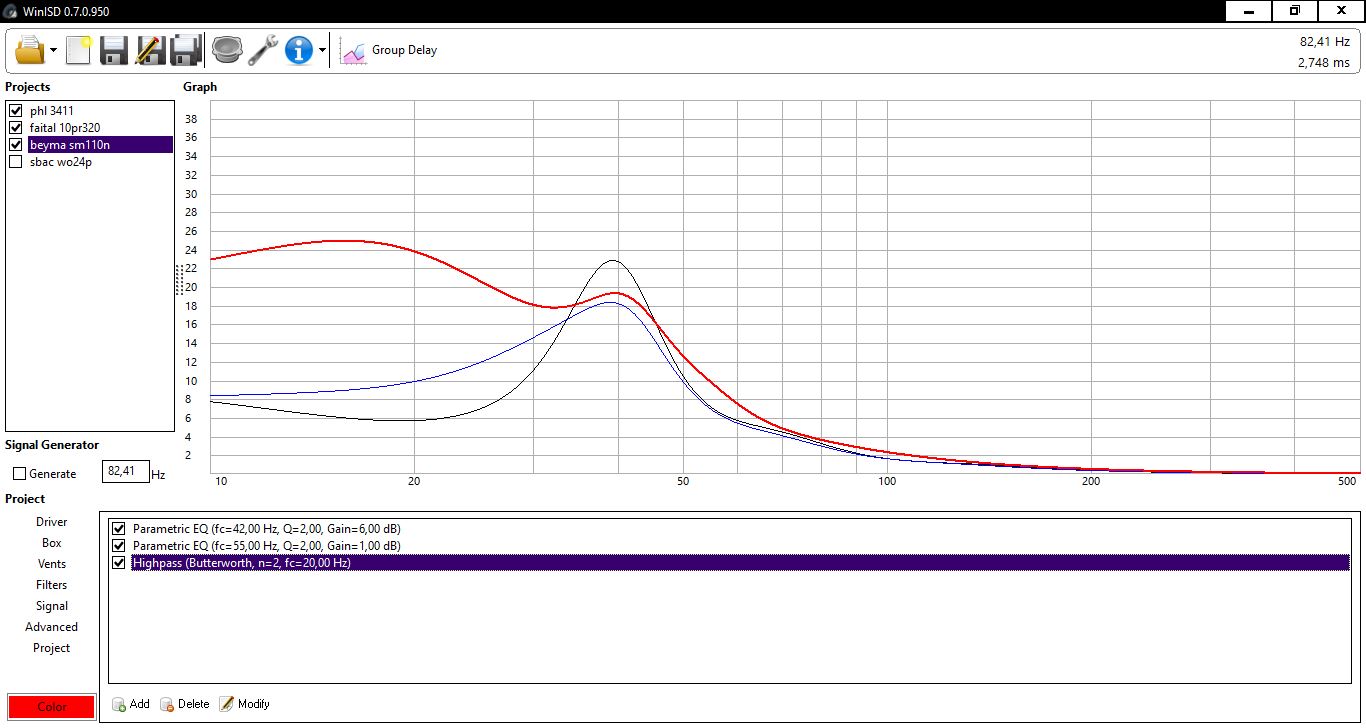The height and width of the screenshot is (728, 1366).
Task: Open the Project tab in sidebar
Action: point(52,648)
